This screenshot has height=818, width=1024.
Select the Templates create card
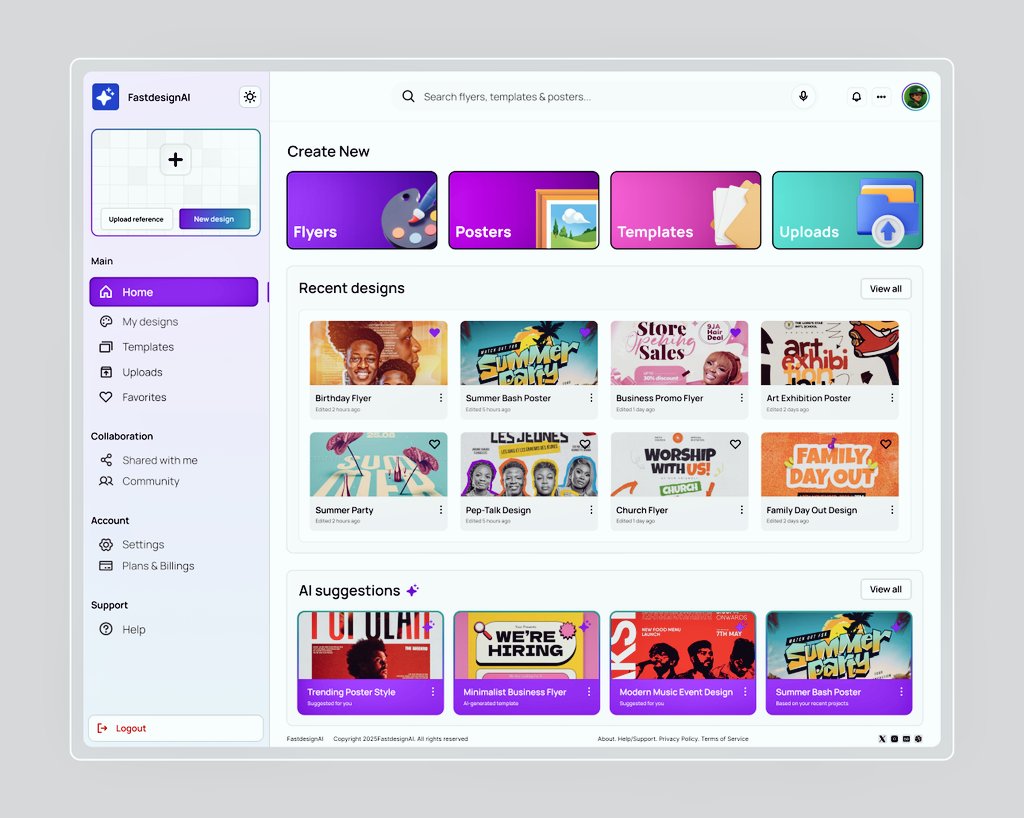point(686,210)
